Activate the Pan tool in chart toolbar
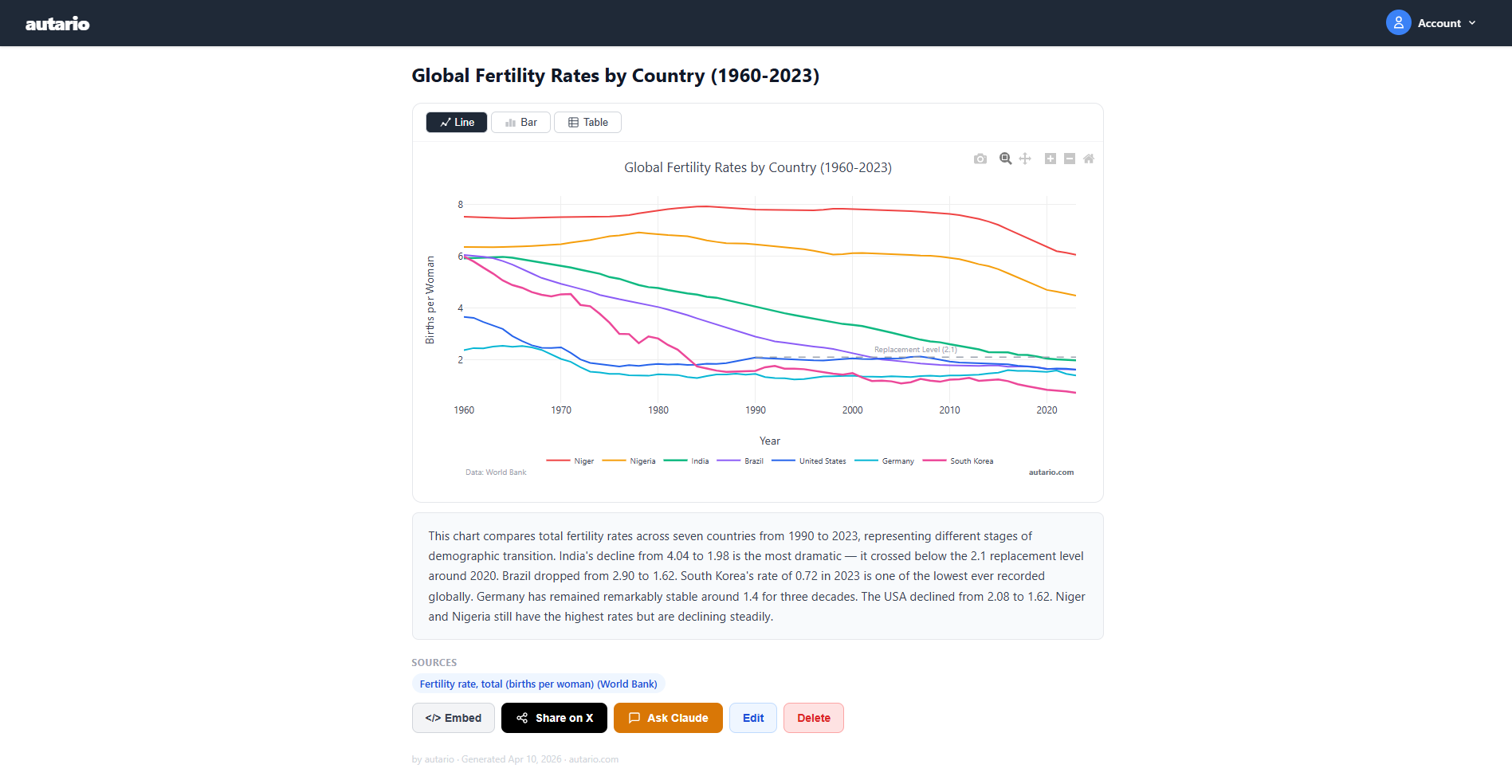The image size is (1512, 784). 1025,159
